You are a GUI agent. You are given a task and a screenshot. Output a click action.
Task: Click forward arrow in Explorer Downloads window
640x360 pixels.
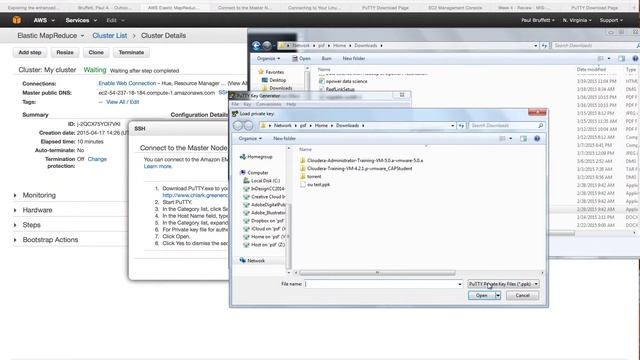(x=267, y=46)
